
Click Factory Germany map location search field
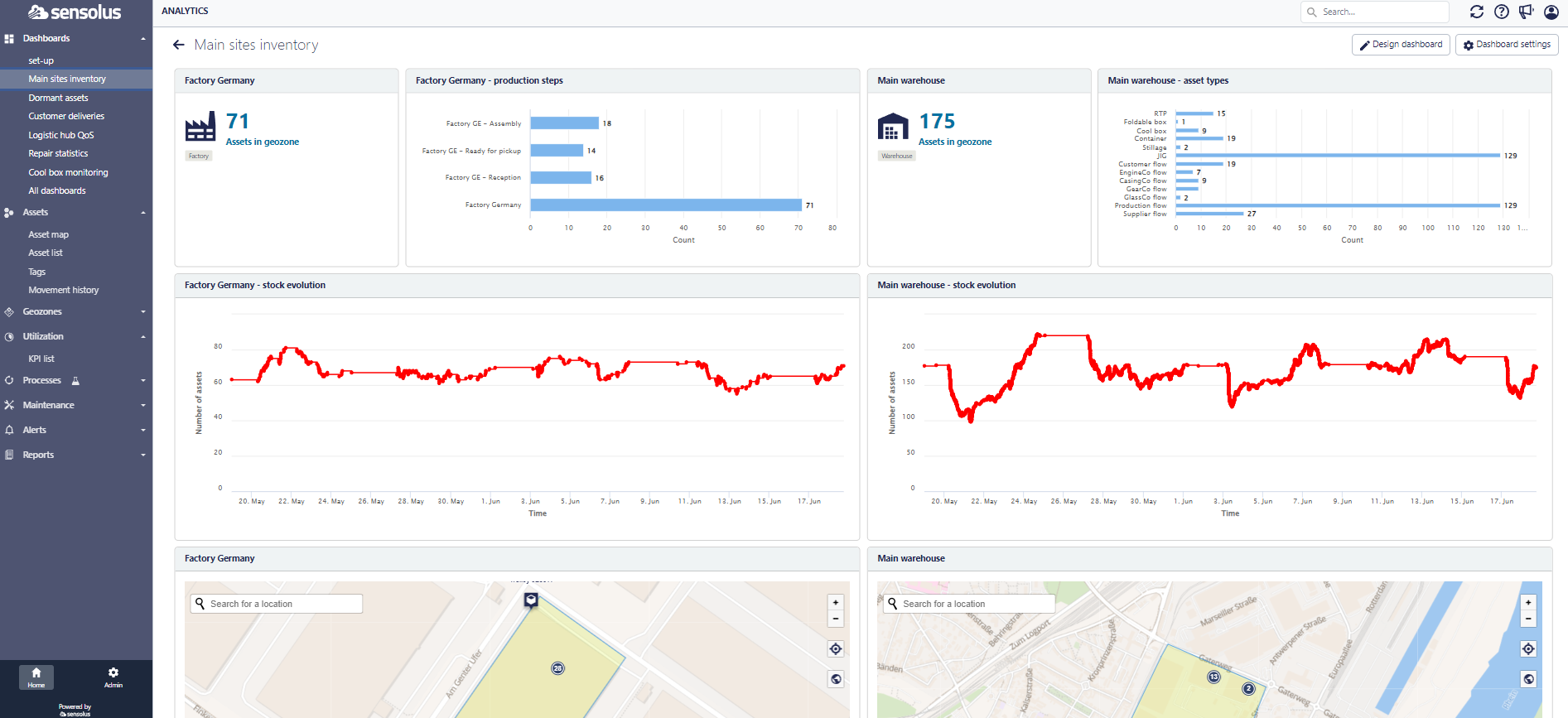pos(277,604)
